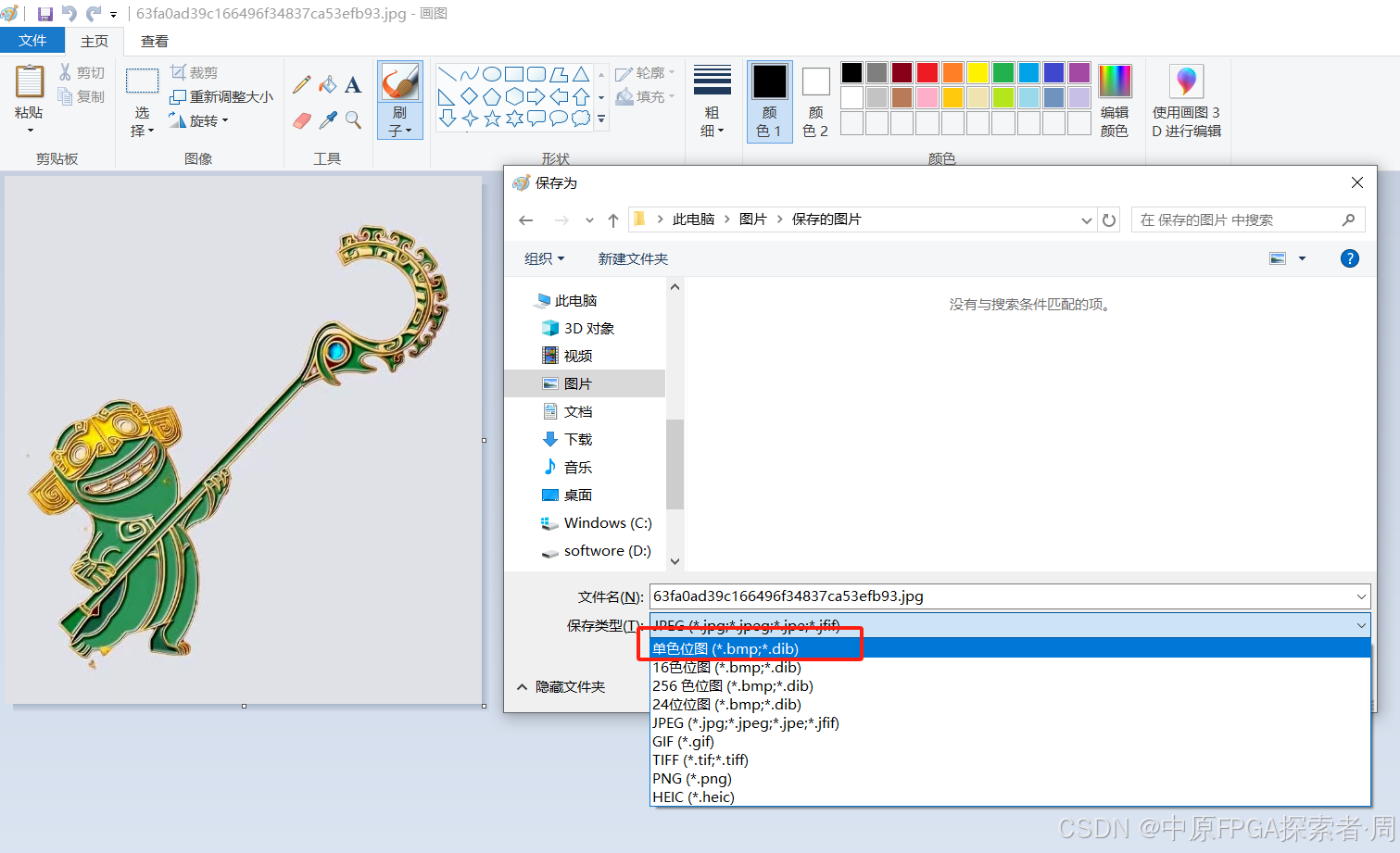Open Edit with Paint 3D button
Viewport: 1400px width, 853px height.
pos(1186,100)
